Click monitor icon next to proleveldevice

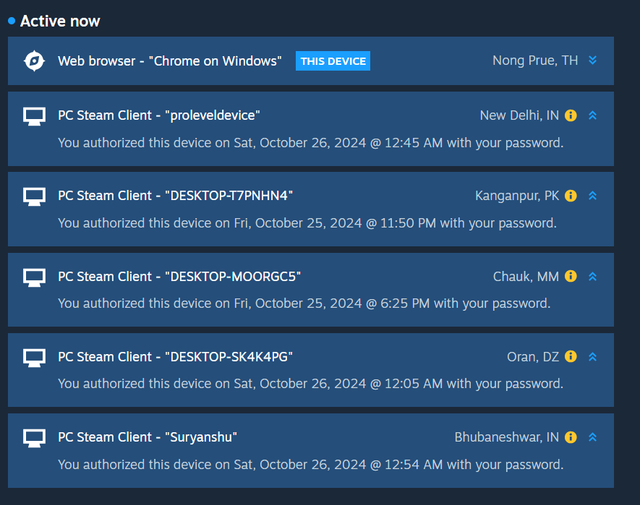click(34, 116)
